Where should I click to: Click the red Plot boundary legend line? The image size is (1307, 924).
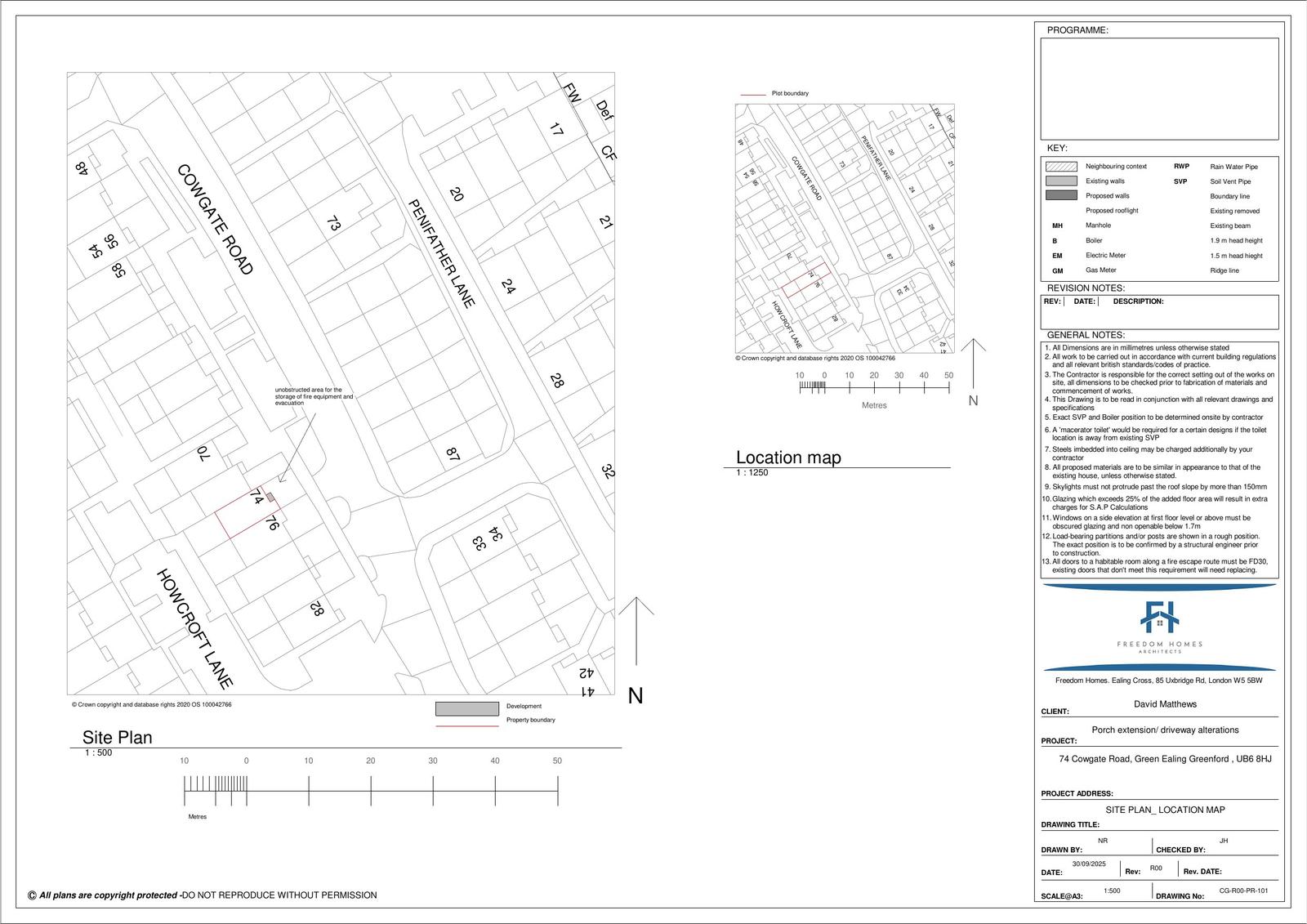(x=752, y=95)
